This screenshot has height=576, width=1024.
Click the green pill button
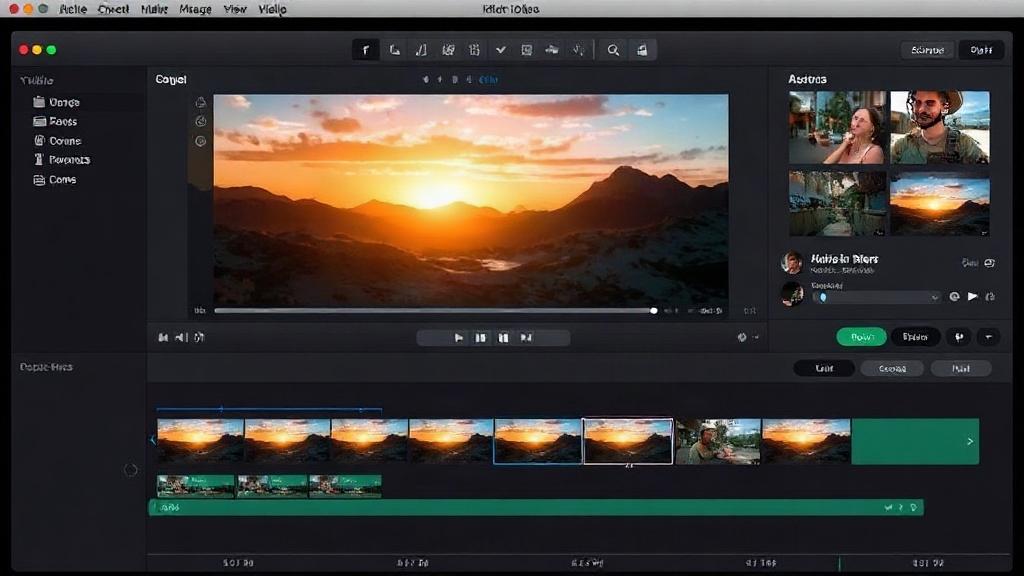[861, 336]
